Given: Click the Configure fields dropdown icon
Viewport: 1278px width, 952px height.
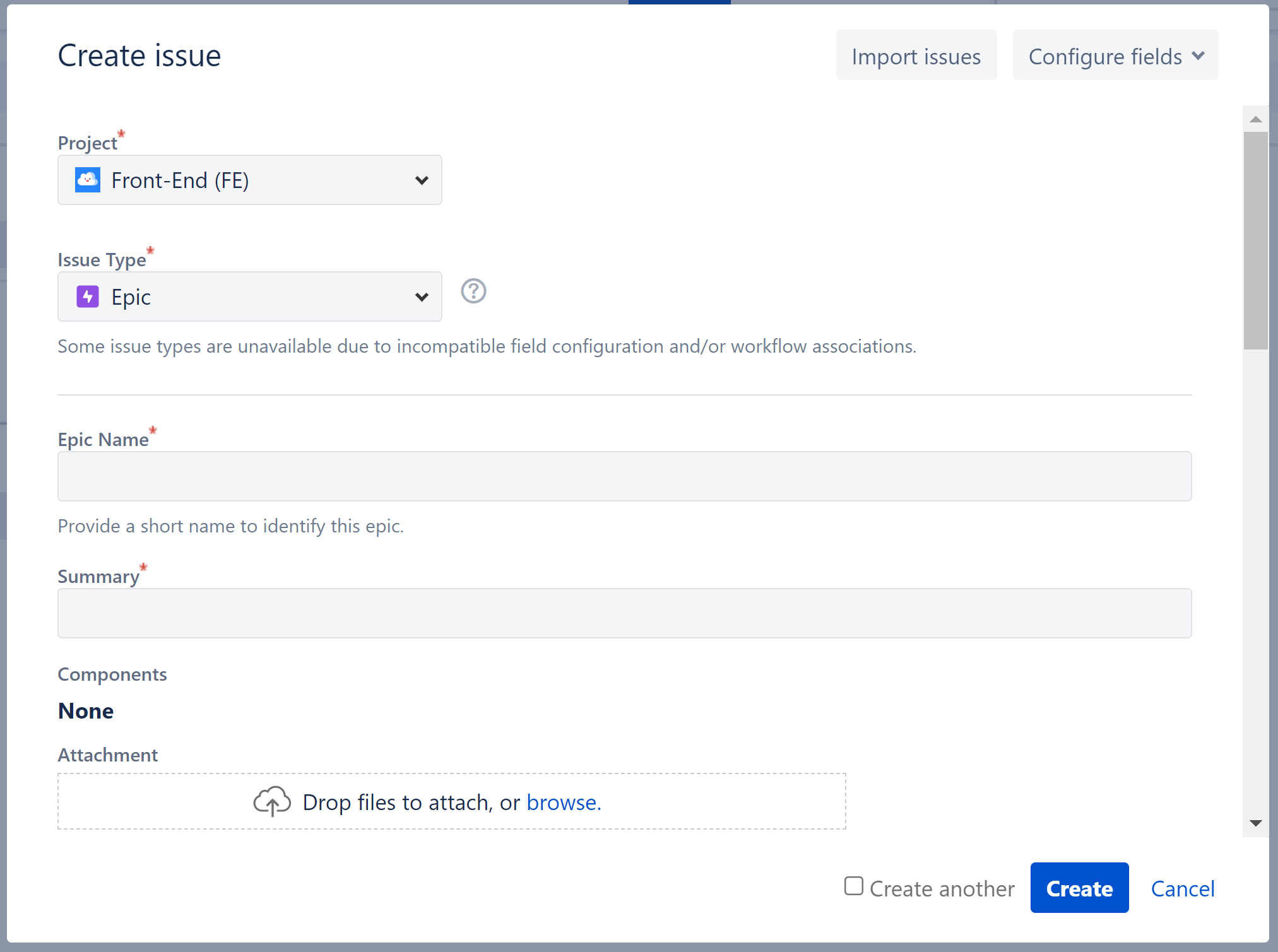Looking at the screenshot, I should (x=1201, y=56).
